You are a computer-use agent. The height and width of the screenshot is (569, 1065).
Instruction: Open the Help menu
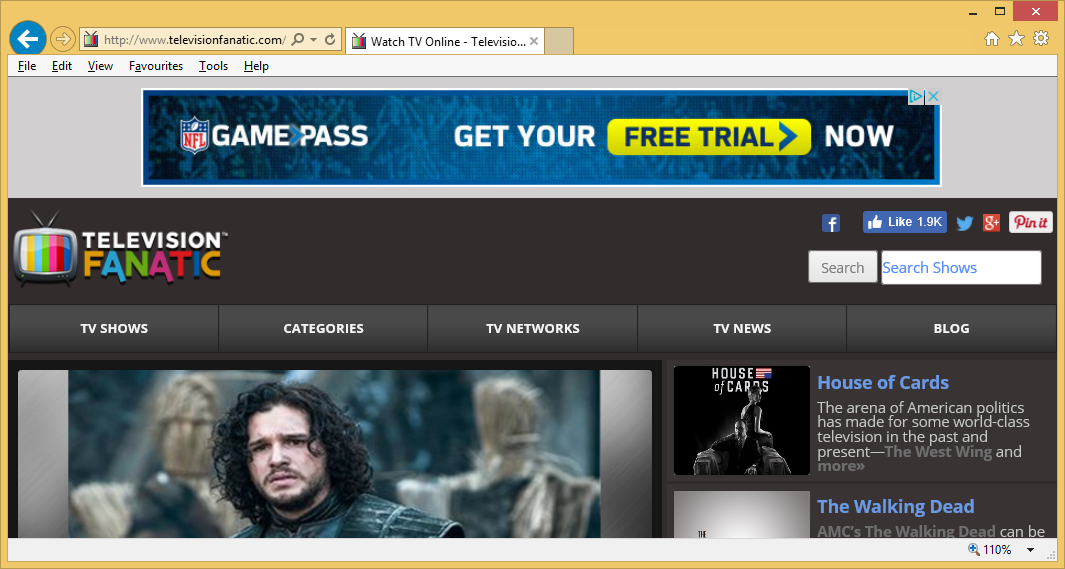click(256, 66)
